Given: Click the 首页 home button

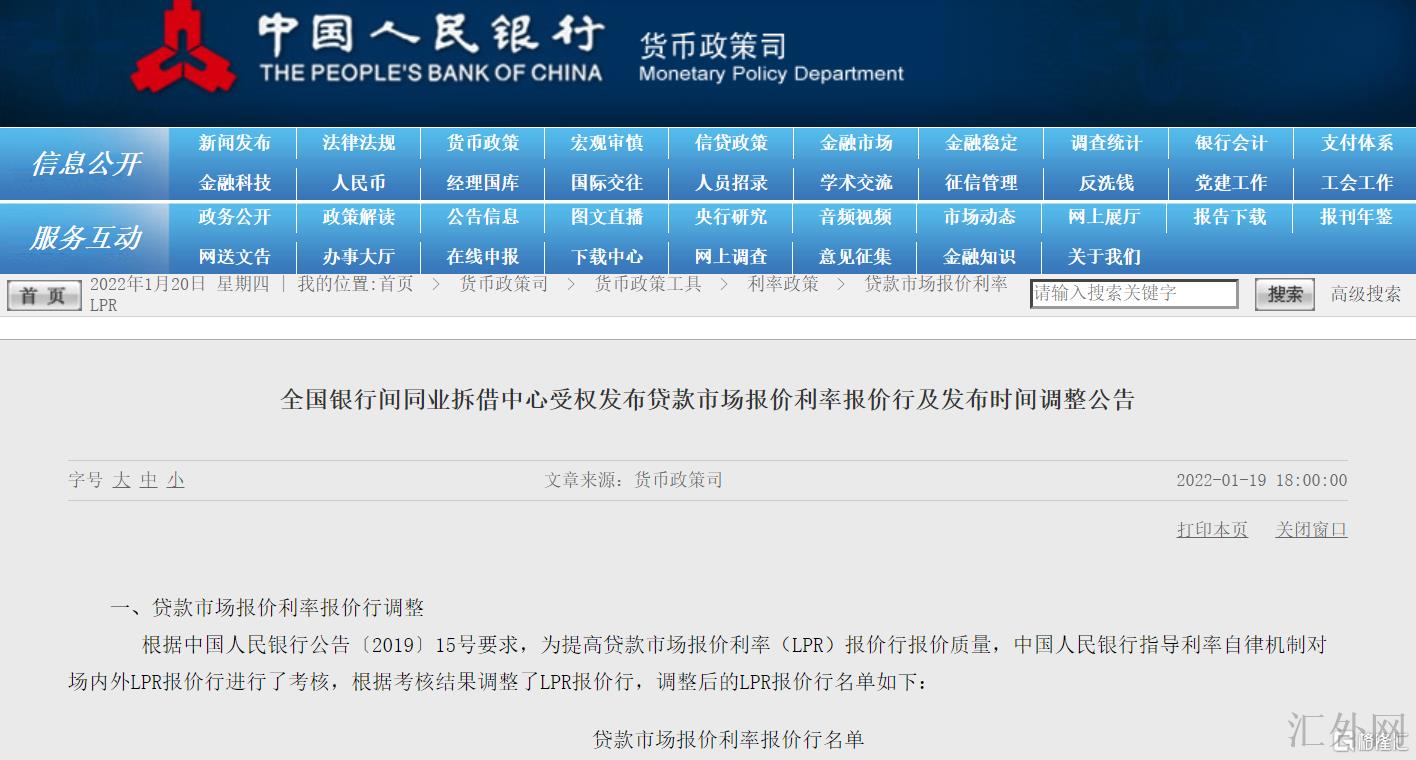Looking at the screenshot, I should pos(43,295).
